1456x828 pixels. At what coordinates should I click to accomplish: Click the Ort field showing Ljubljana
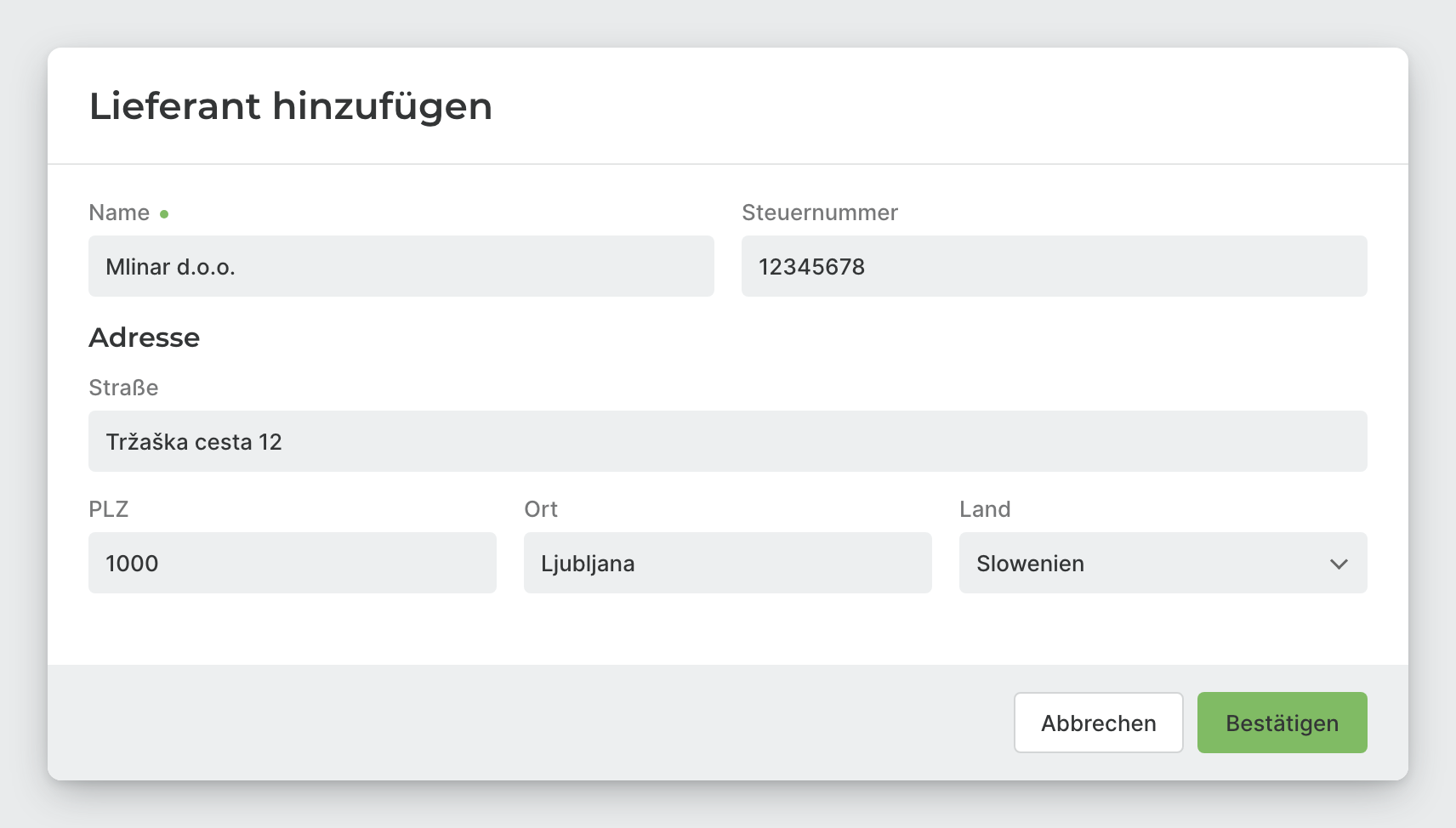coord(728,563)
